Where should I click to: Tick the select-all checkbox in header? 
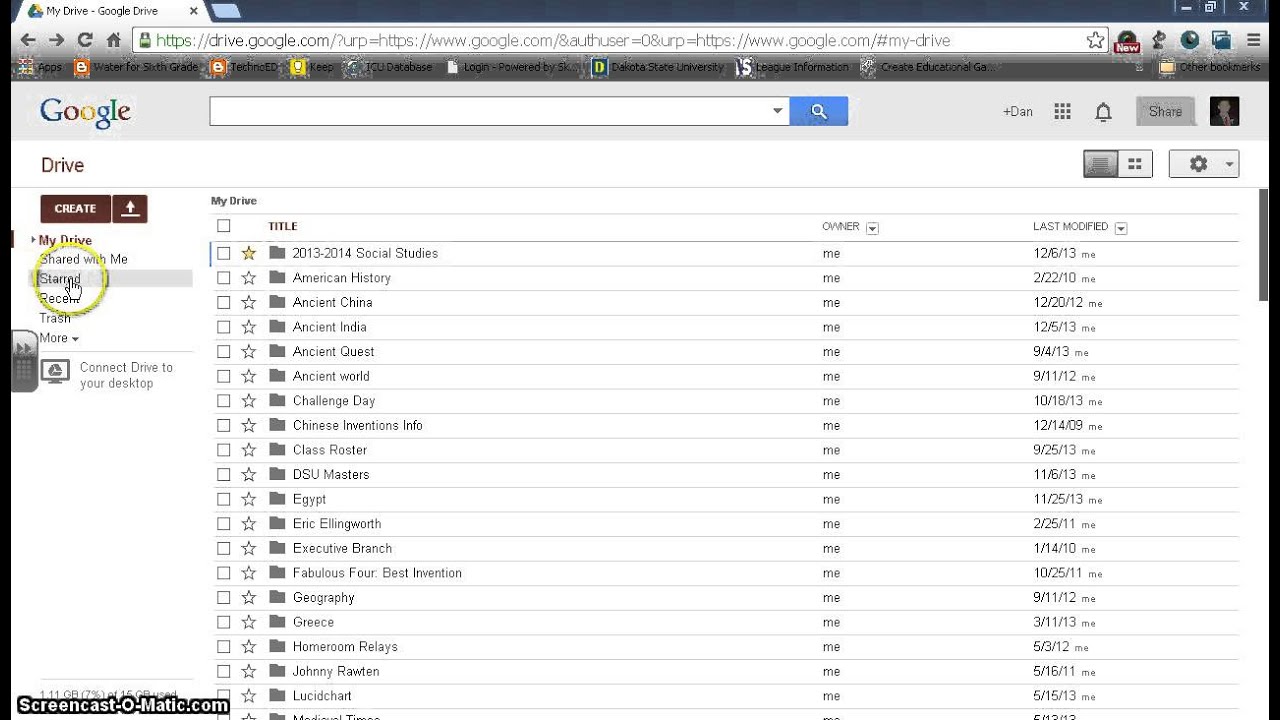click(224, 226)
